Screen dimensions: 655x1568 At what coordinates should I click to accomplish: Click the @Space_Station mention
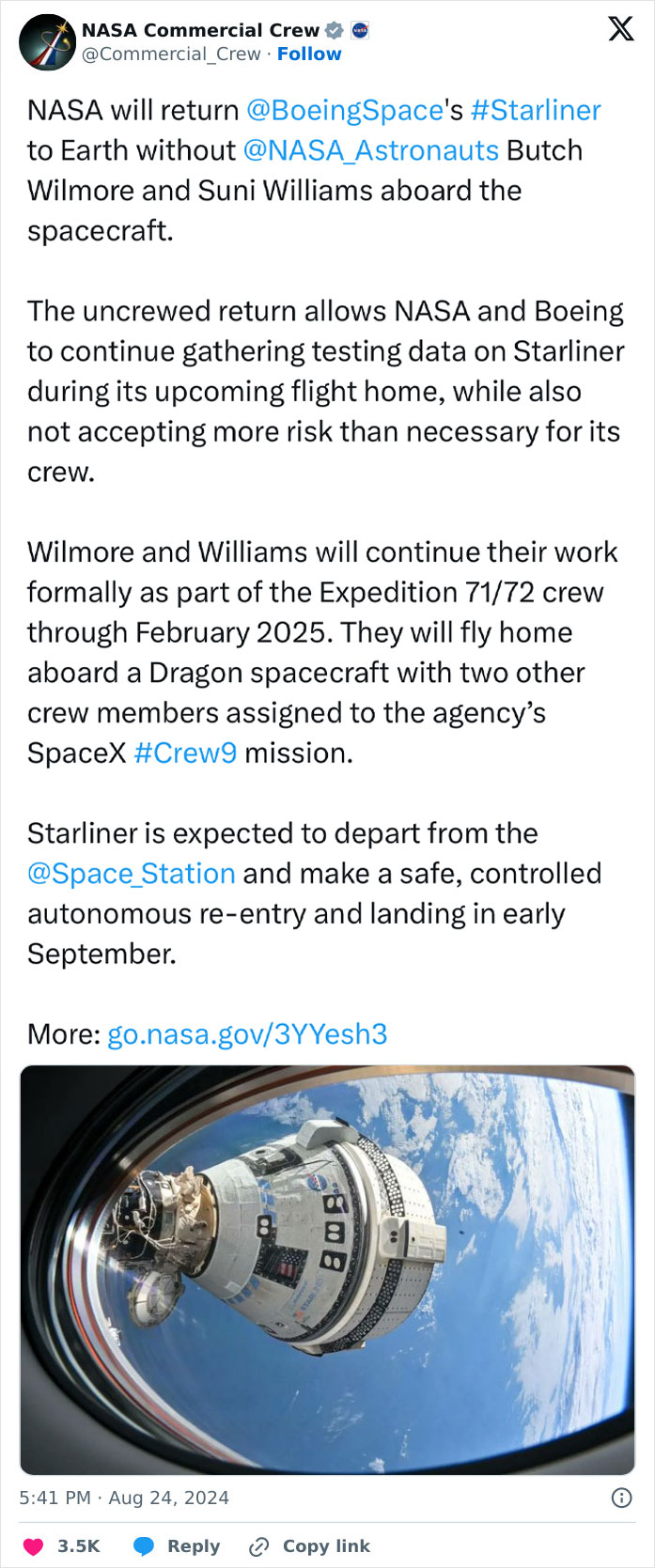coord(131,874)
